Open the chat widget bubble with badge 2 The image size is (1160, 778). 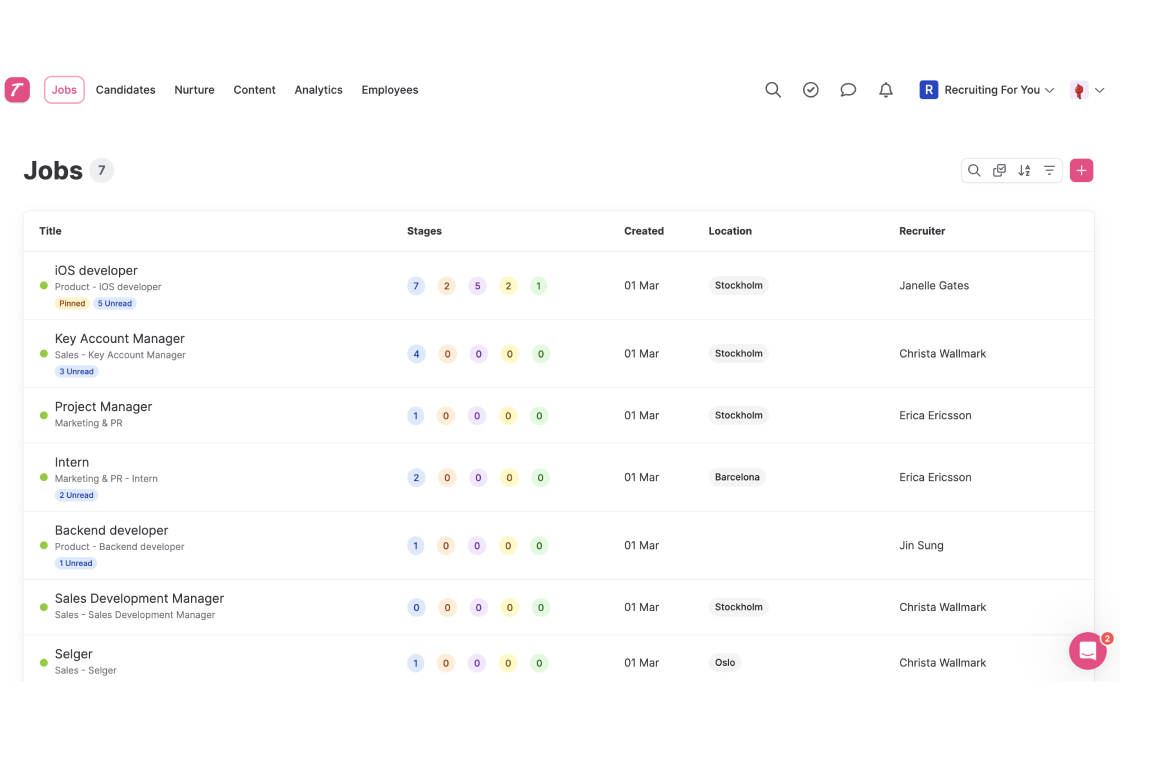(1088, 651)
